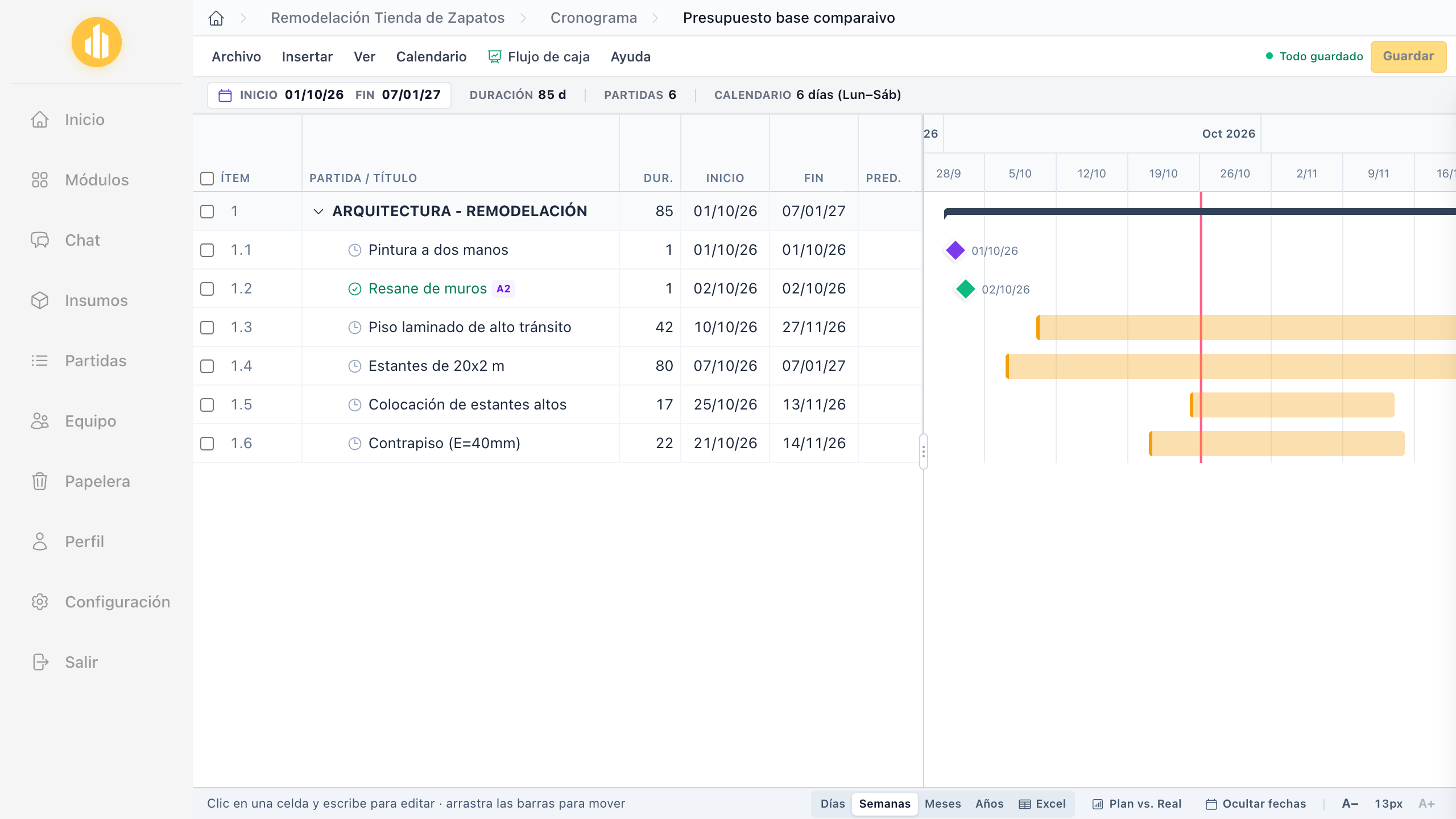
Task: Click the orange app logo
Action: (x=97, y=42)
